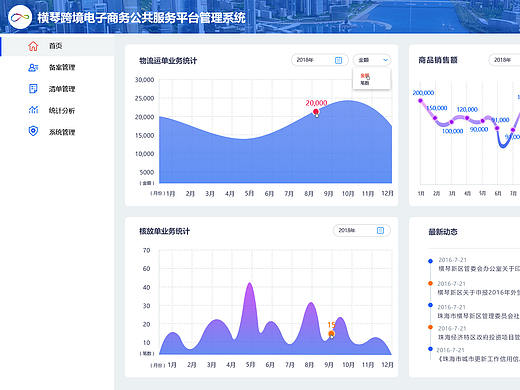Open 系统管理 menu label
Image resolution: width=520 pixels, height=390 pixels.
[62, 132]
